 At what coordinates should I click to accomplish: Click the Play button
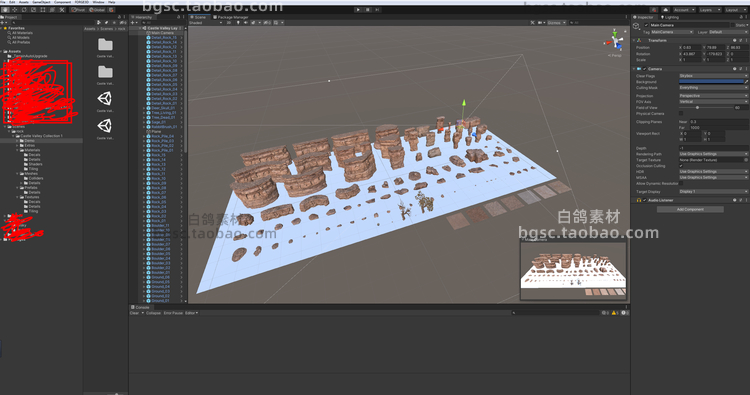pos(358,10)
